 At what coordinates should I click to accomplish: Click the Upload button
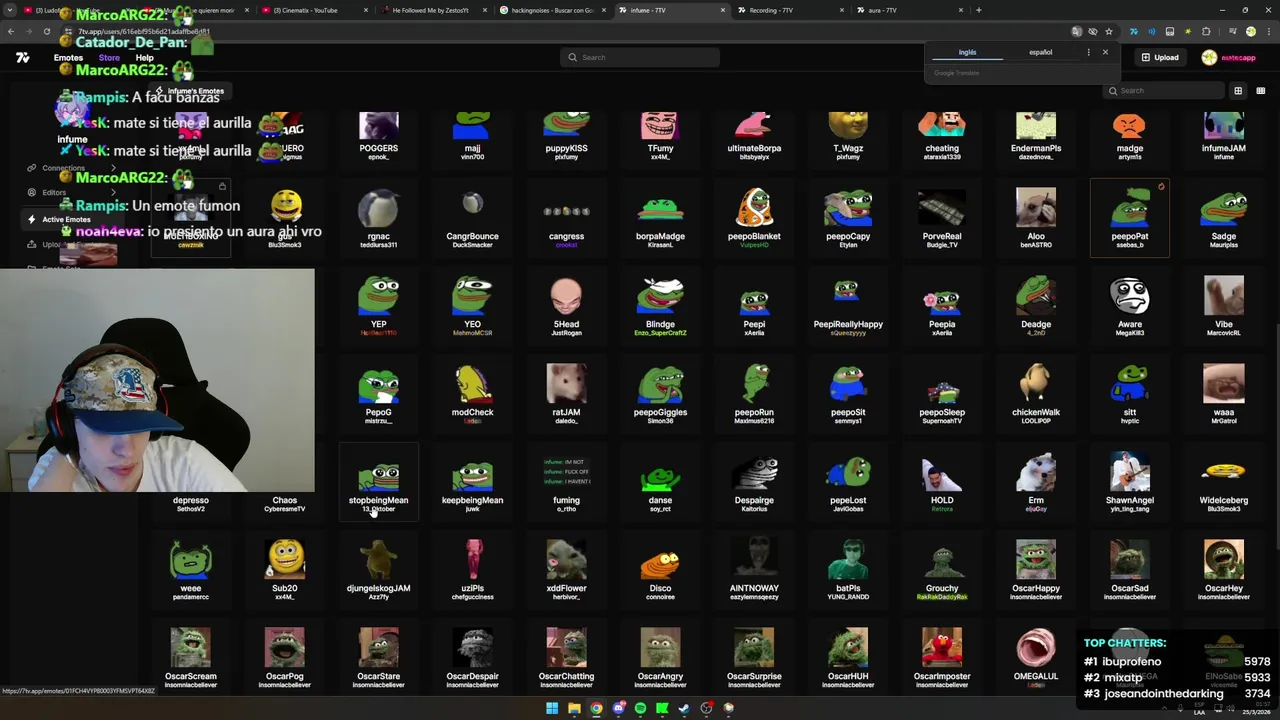[1160, 57]
